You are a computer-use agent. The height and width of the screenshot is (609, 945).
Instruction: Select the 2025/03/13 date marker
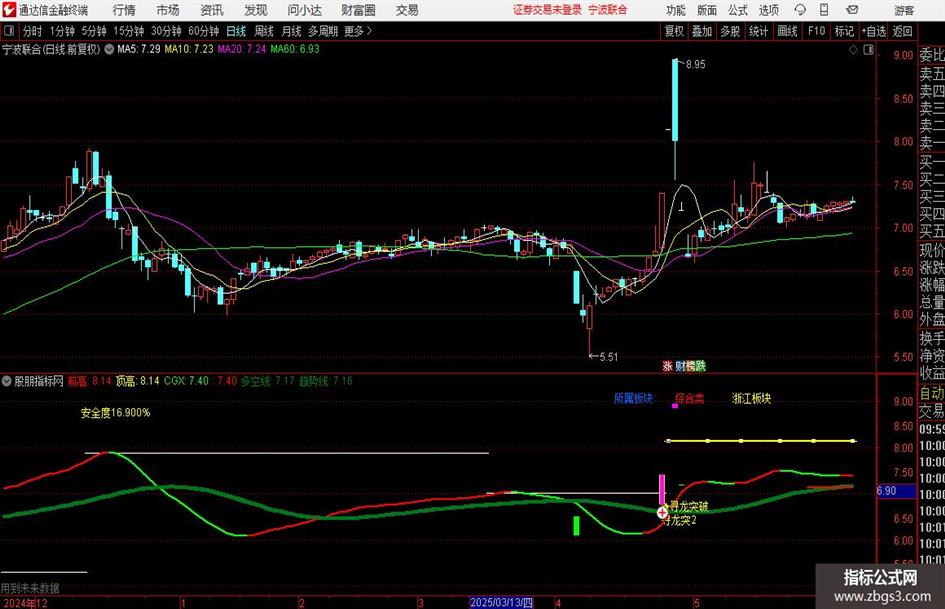(501, 603)
